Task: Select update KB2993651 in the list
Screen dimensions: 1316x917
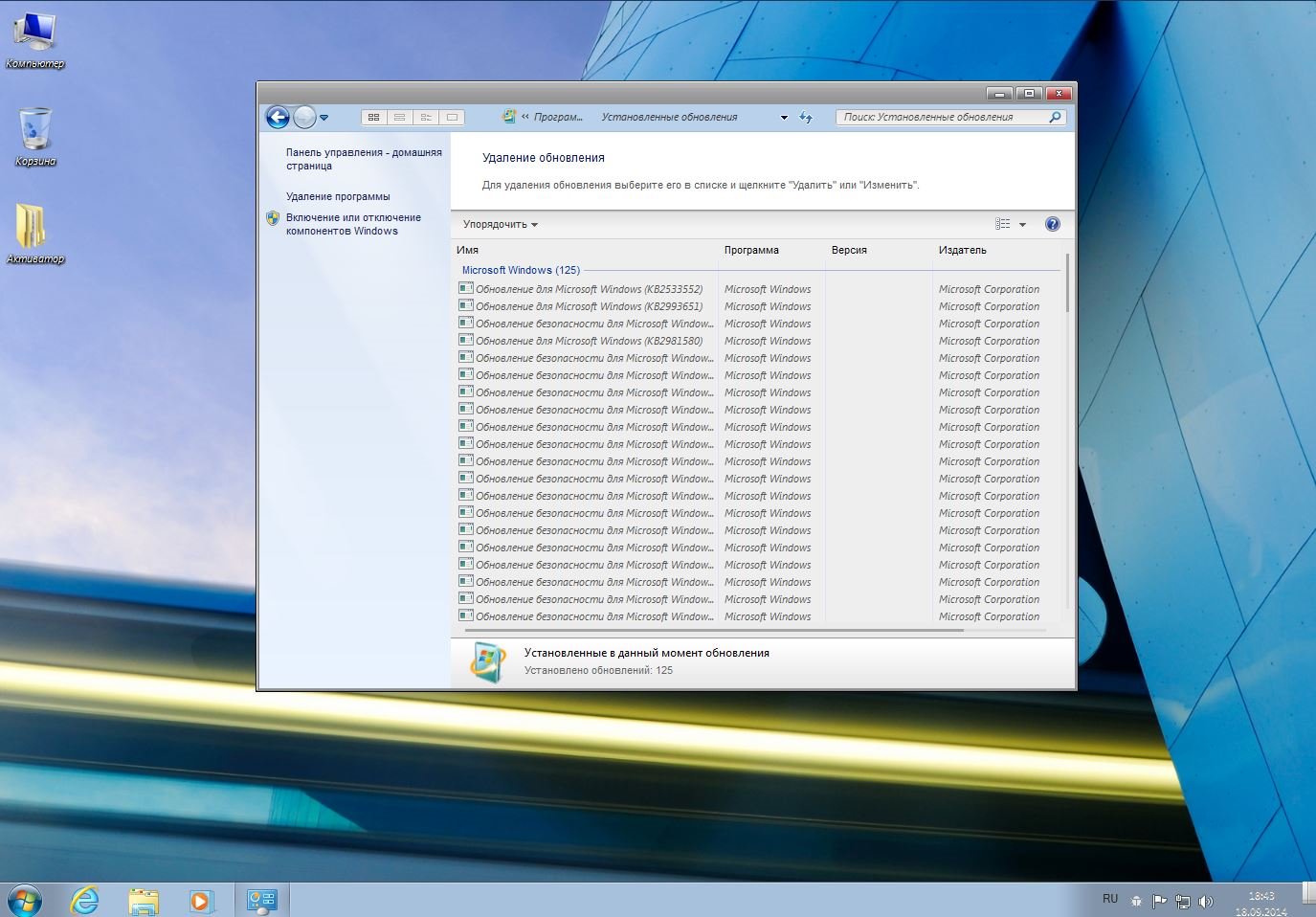Action: click(589, 306)
